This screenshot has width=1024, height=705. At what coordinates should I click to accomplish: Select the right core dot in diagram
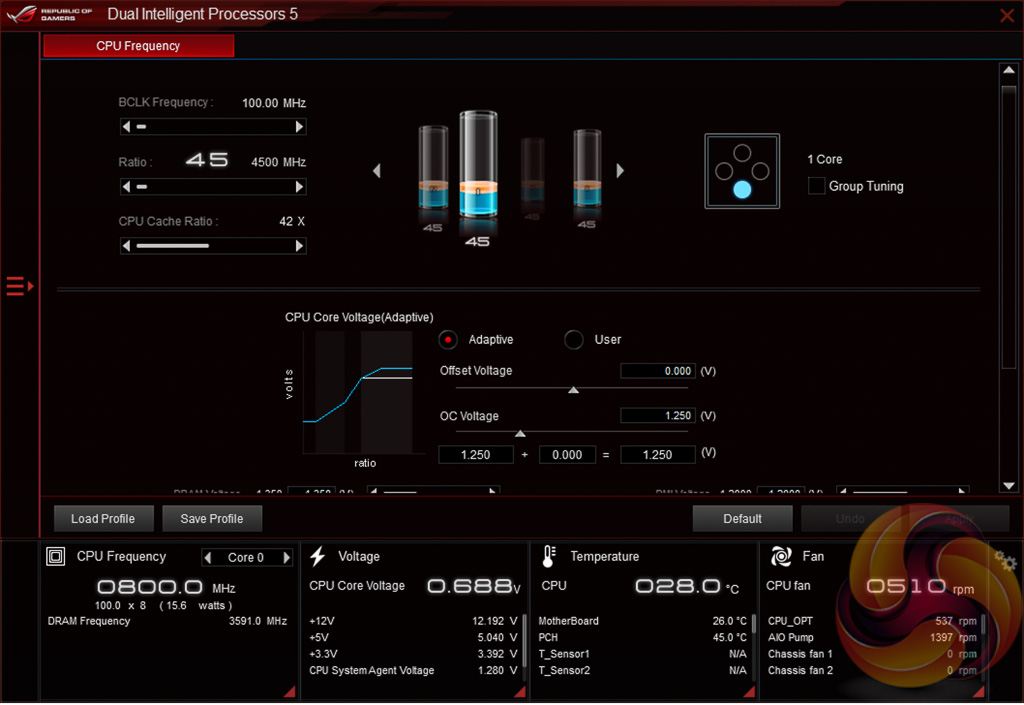point(760,172)
